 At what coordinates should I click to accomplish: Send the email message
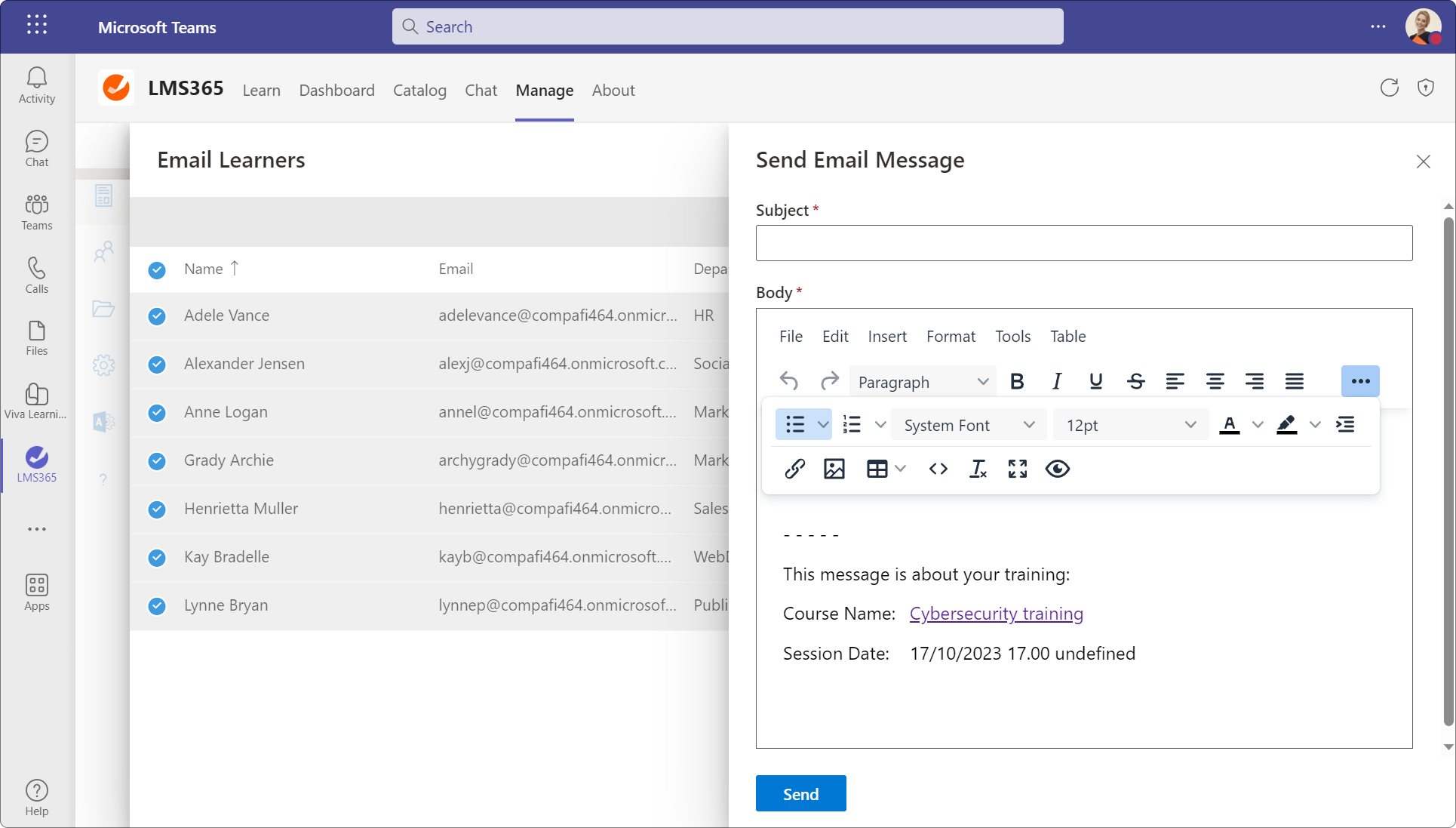click(x=800, y=793)
